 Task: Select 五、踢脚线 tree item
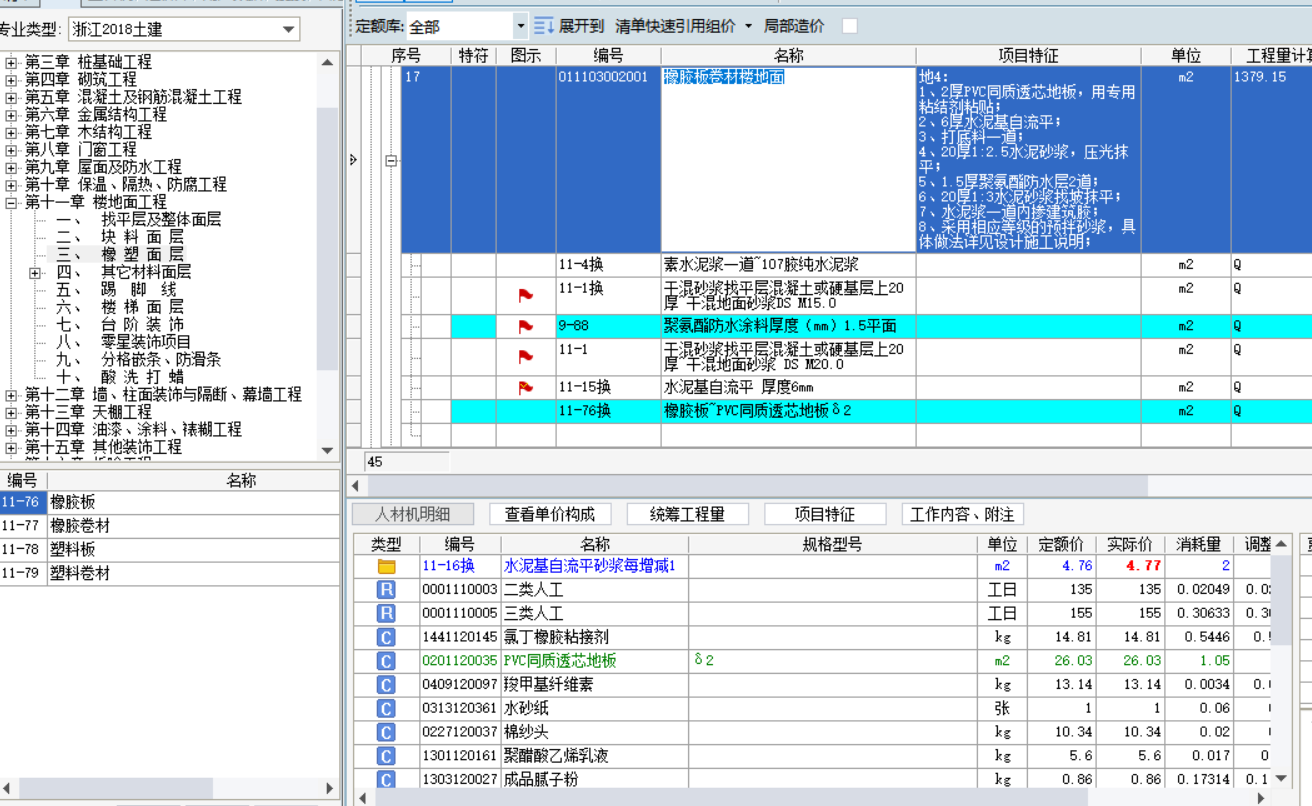tap(116, 290)
